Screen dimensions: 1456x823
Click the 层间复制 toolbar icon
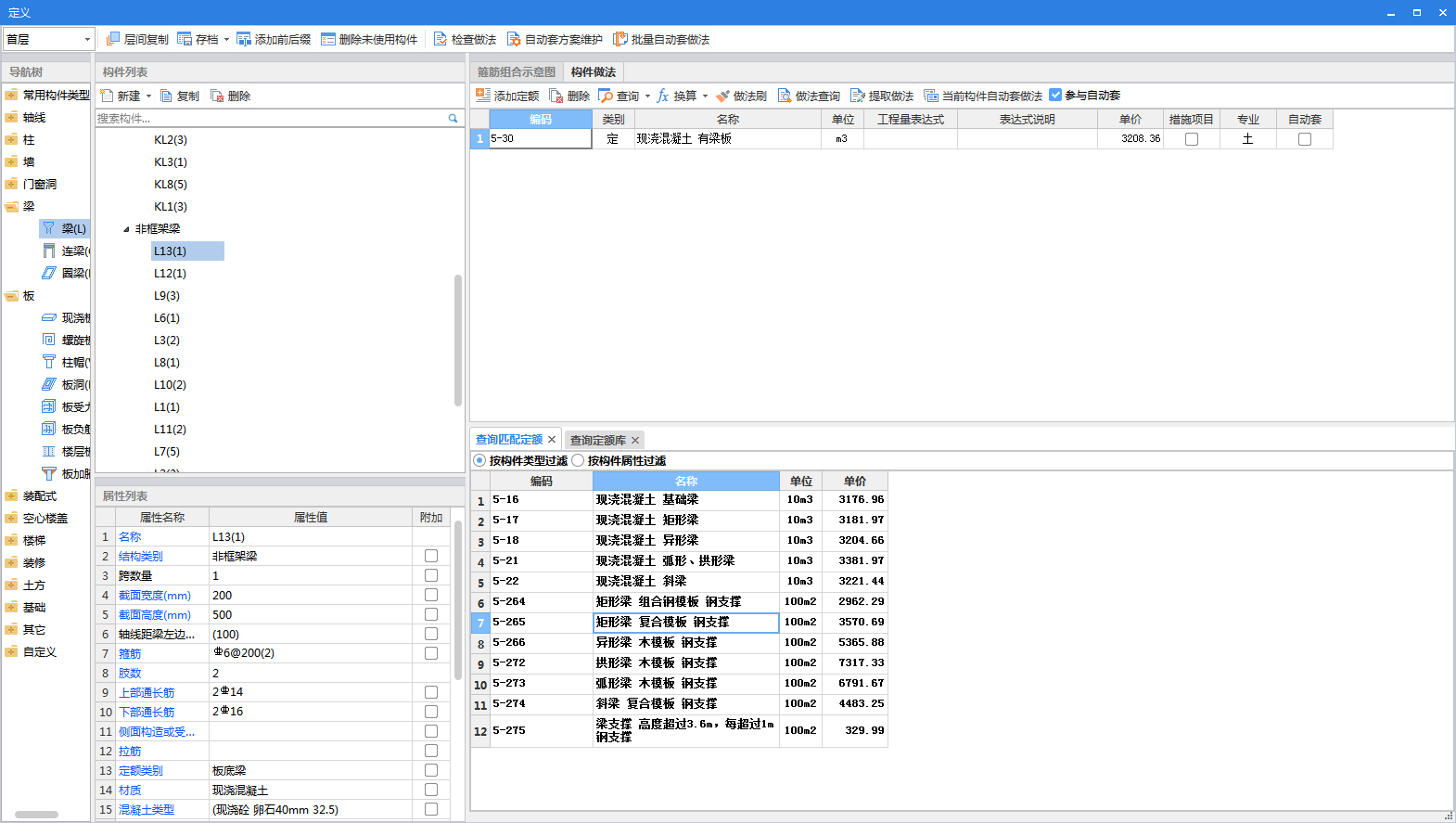(x=113, y=39)
